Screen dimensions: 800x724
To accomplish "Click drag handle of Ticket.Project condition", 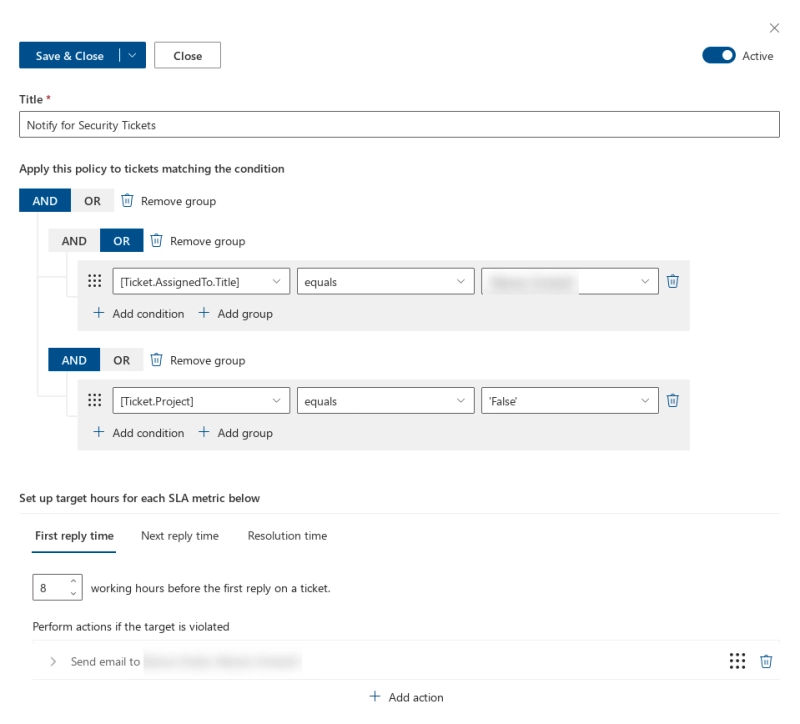I will [95, 401].
